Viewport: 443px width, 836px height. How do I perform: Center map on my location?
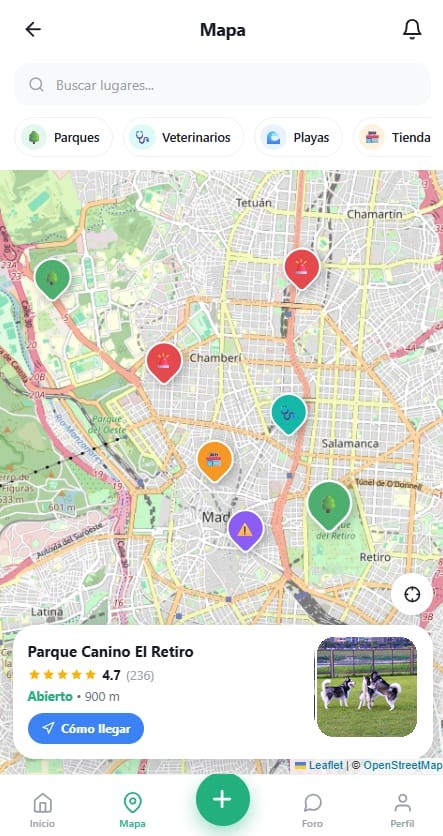412,594
